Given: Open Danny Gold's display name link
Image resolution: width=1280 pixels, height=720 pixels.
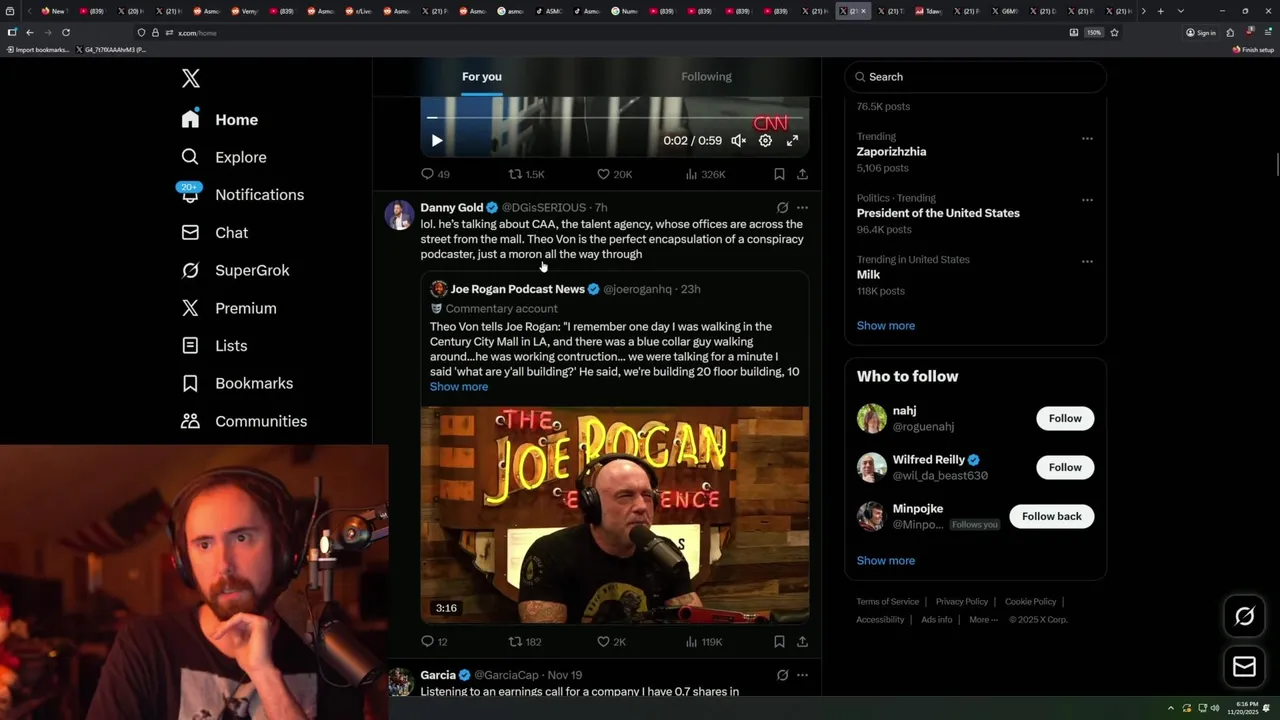Looking at the screenshot, I should pyautogui.click(x=452, y=208).
